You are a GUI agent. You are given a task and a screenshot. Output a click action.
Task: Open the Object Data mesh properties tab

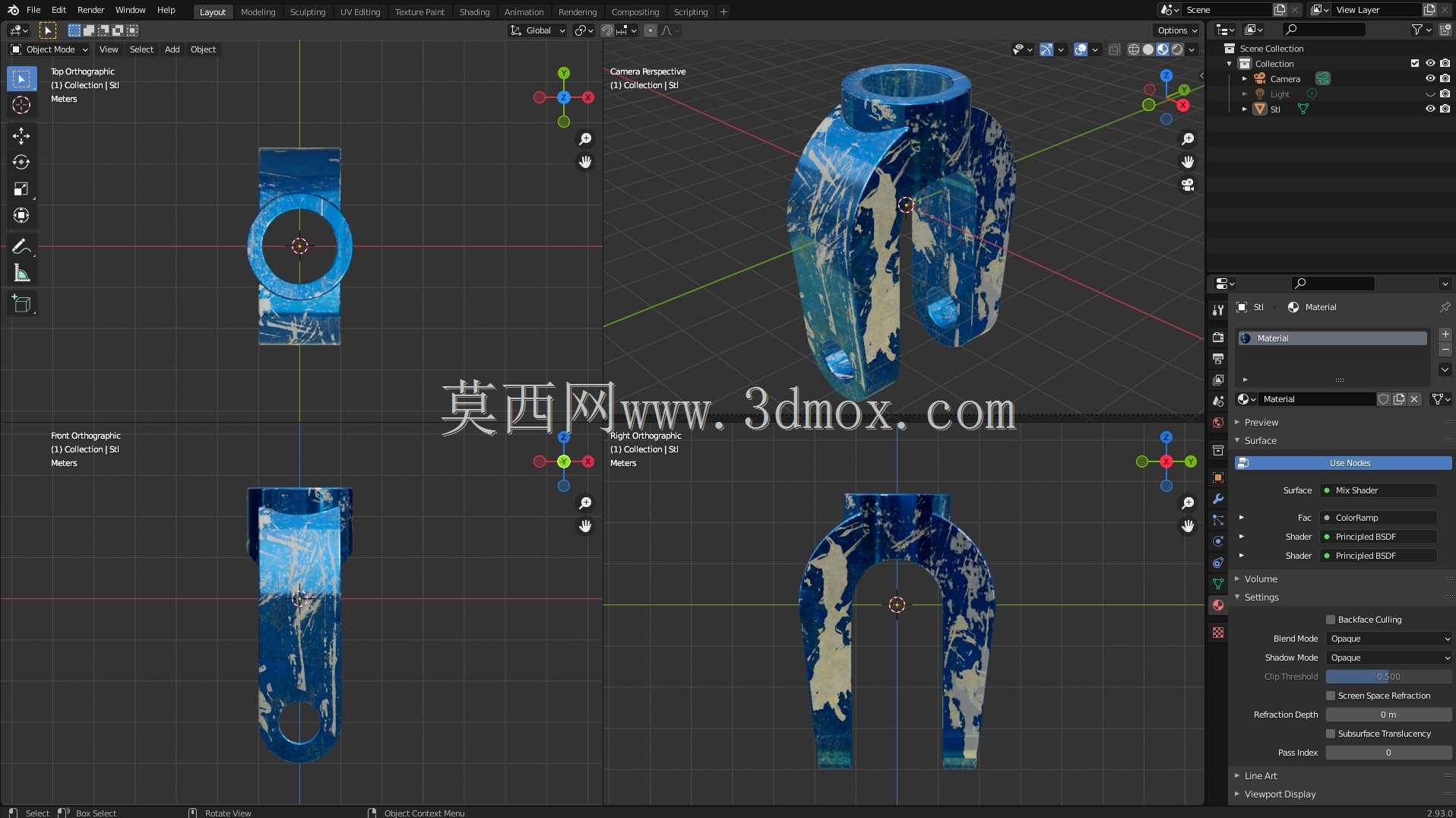pyautogui.click(x=1218, y=584)
